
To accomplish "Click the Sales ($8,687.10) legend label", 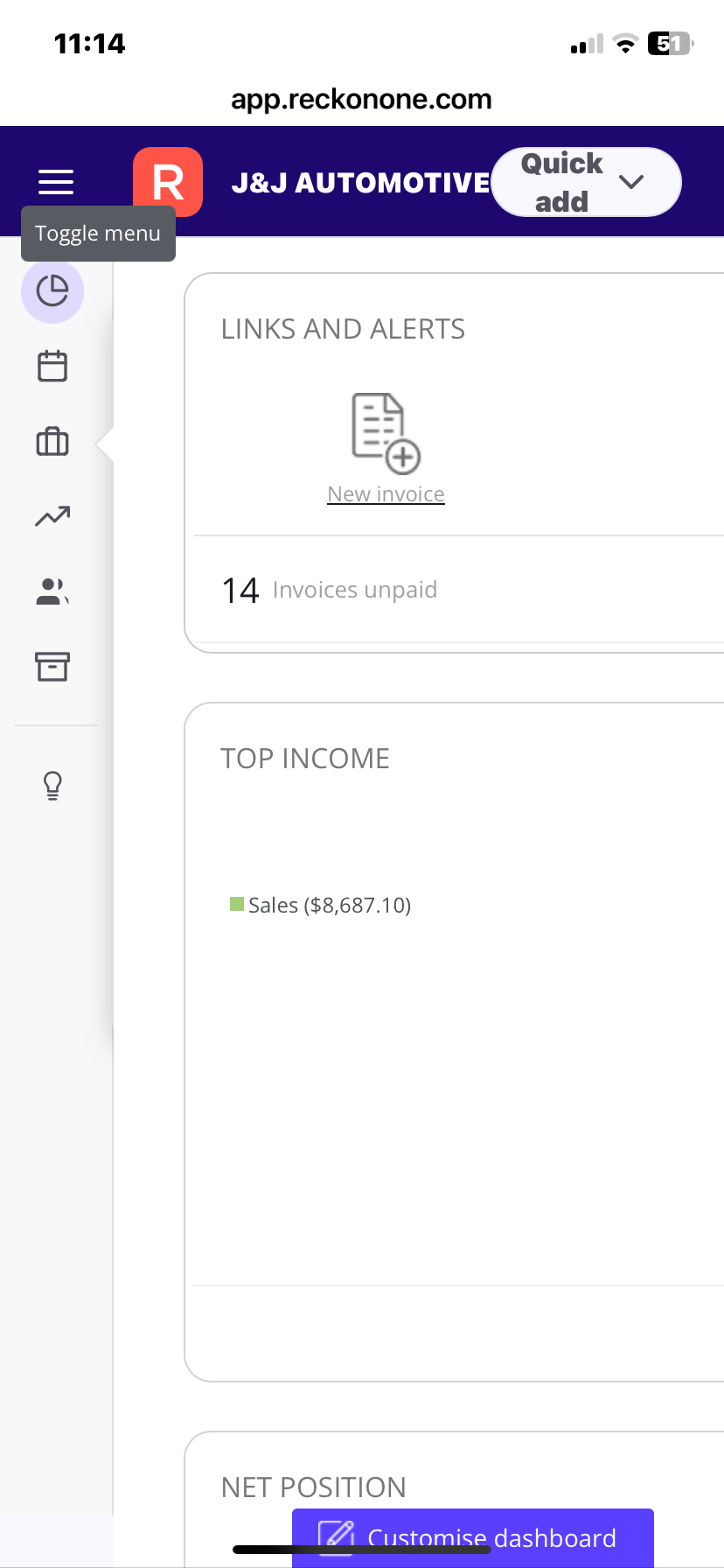I will click(x=330, y=905).
